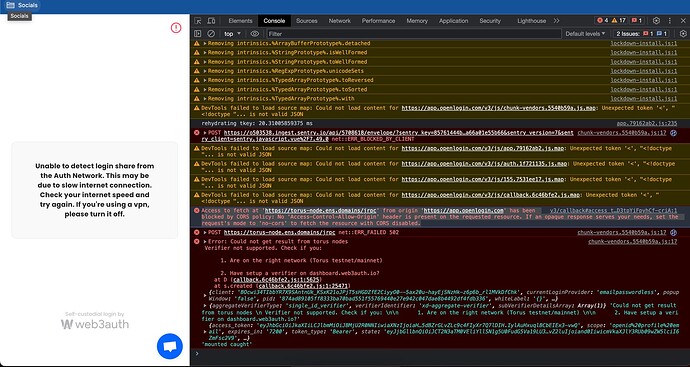The width and height of the screenshot is (690, 367).
Task: Open the Performance tab
Action: click(x=378, y=21)
